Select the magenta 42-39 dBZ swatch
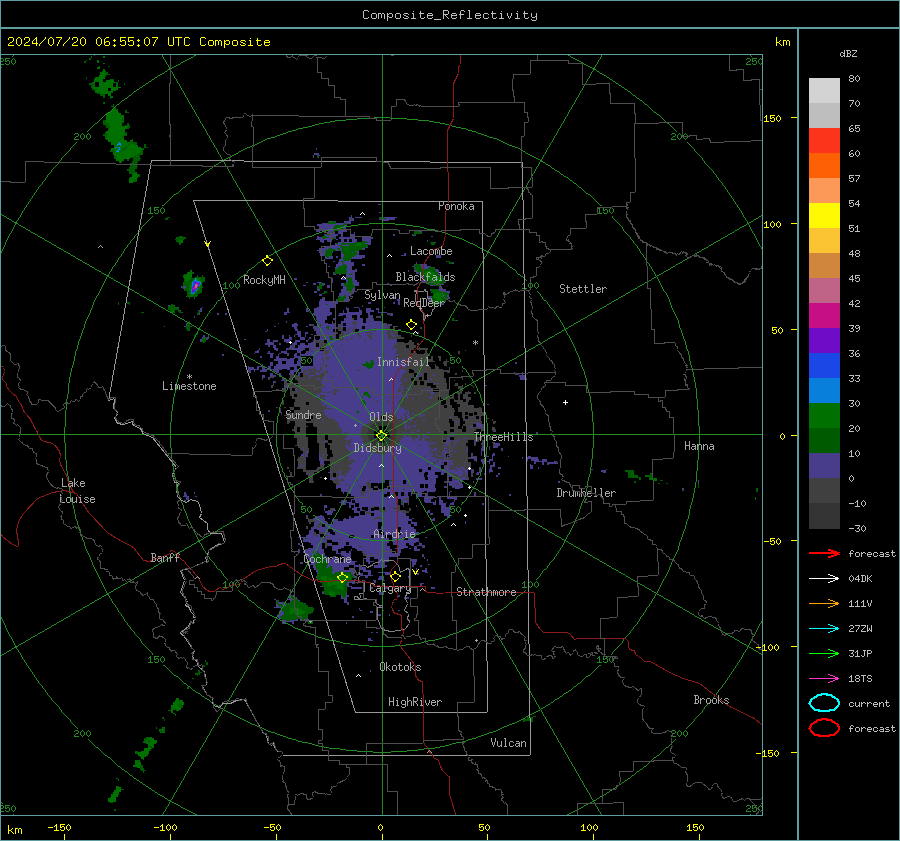 [x=824, y=316]
